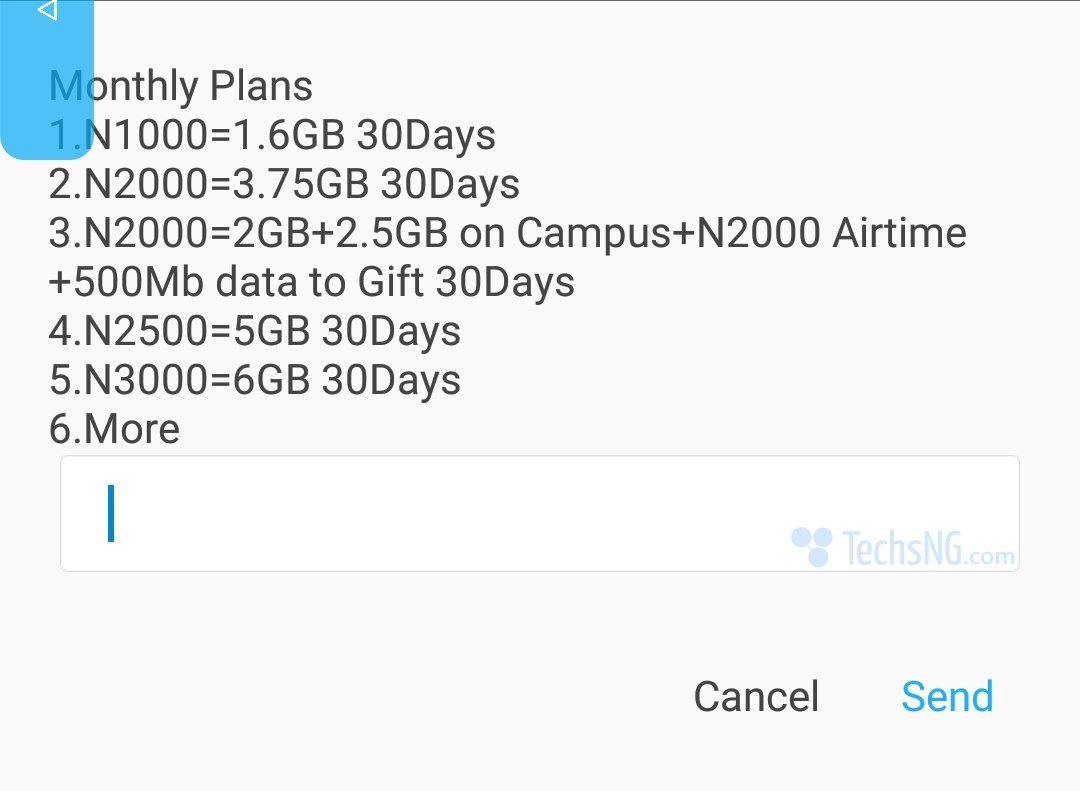Select option 2 N2000=3.75GB plan
This screenshot has height=791, width=1080.
284,184
